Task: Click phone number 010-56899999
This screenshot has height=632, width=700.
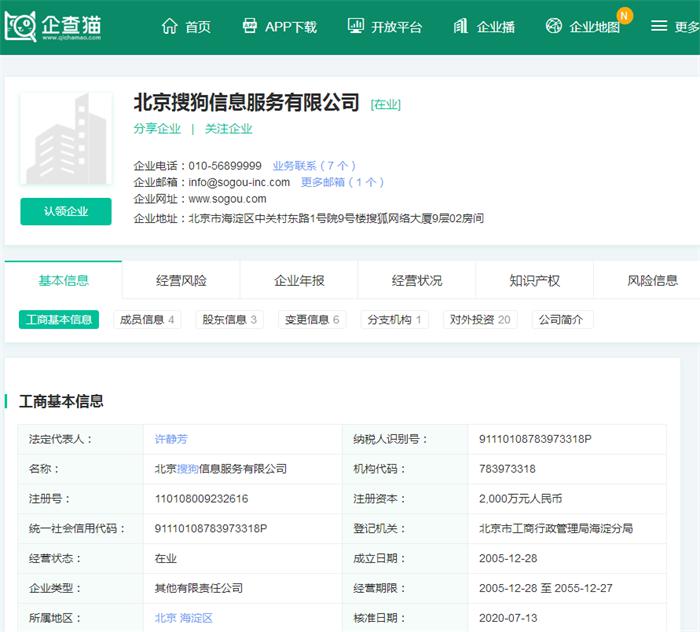Action: (x=225, y=166)
